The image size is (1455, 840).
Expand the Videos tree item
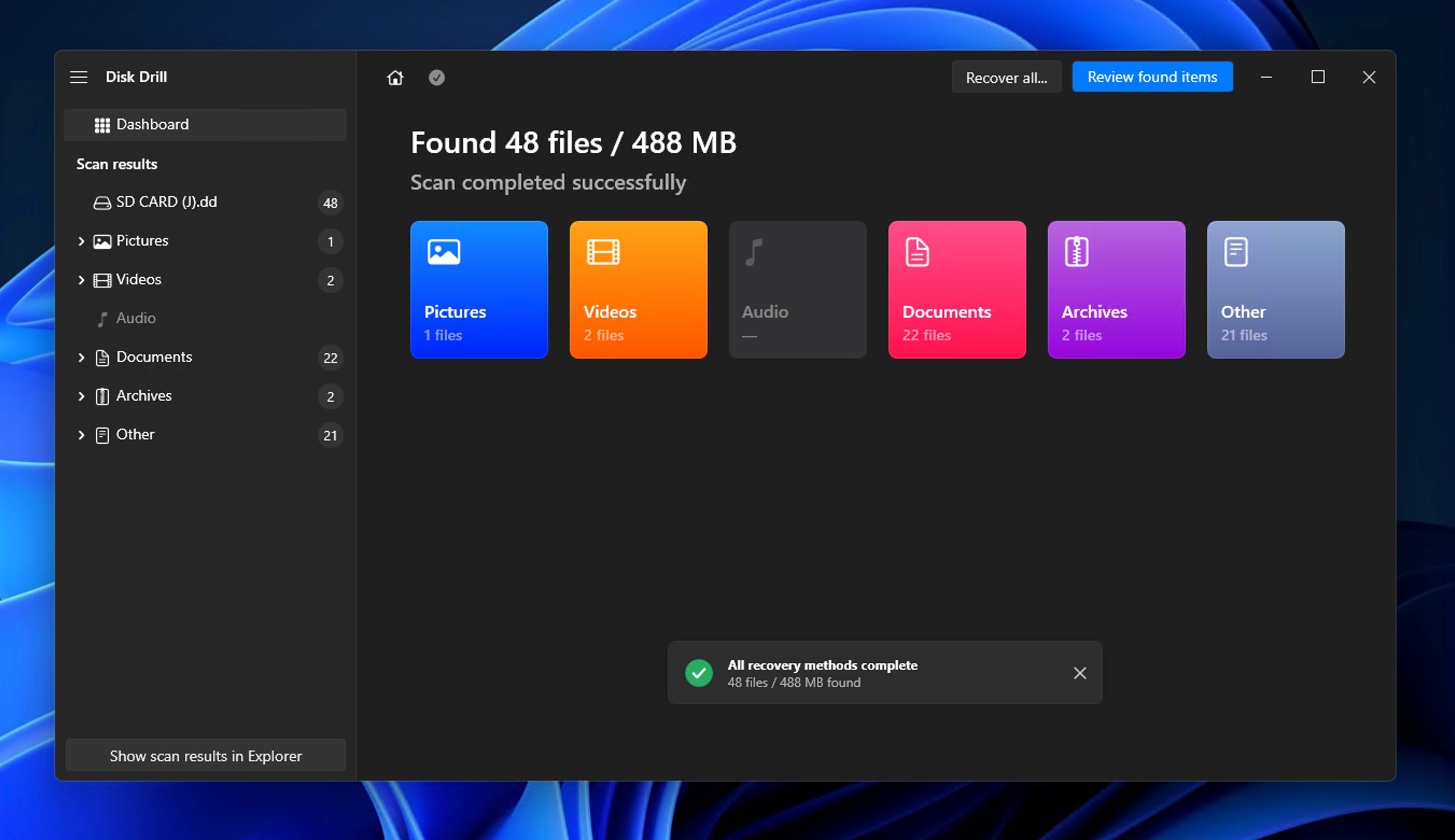[81, 280]
